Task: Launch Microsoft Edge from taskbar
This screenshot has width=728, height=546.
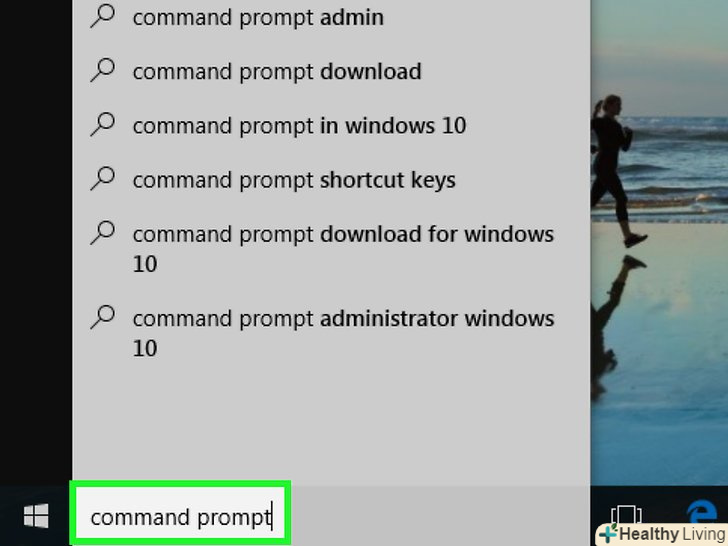Action: click(x=702, y=512)
